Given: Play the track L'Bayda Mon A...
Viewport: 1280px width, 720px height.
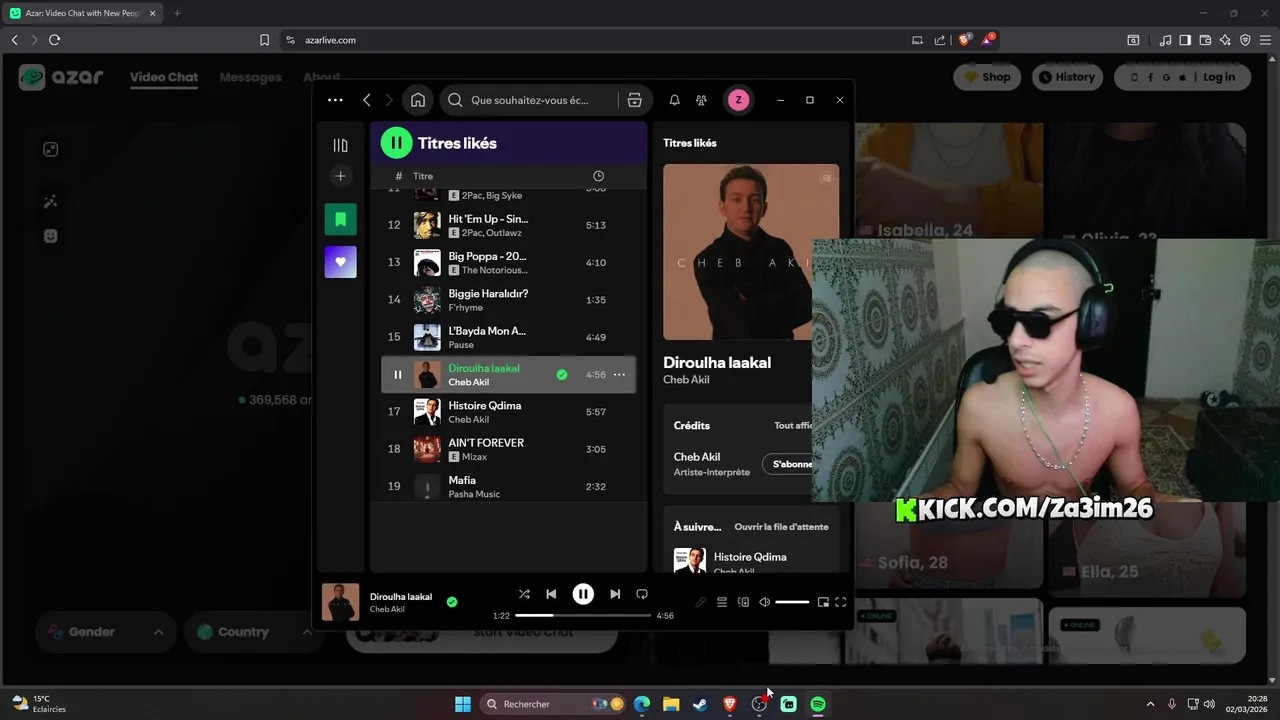Looking at the screenshot, I should (510, 337).
